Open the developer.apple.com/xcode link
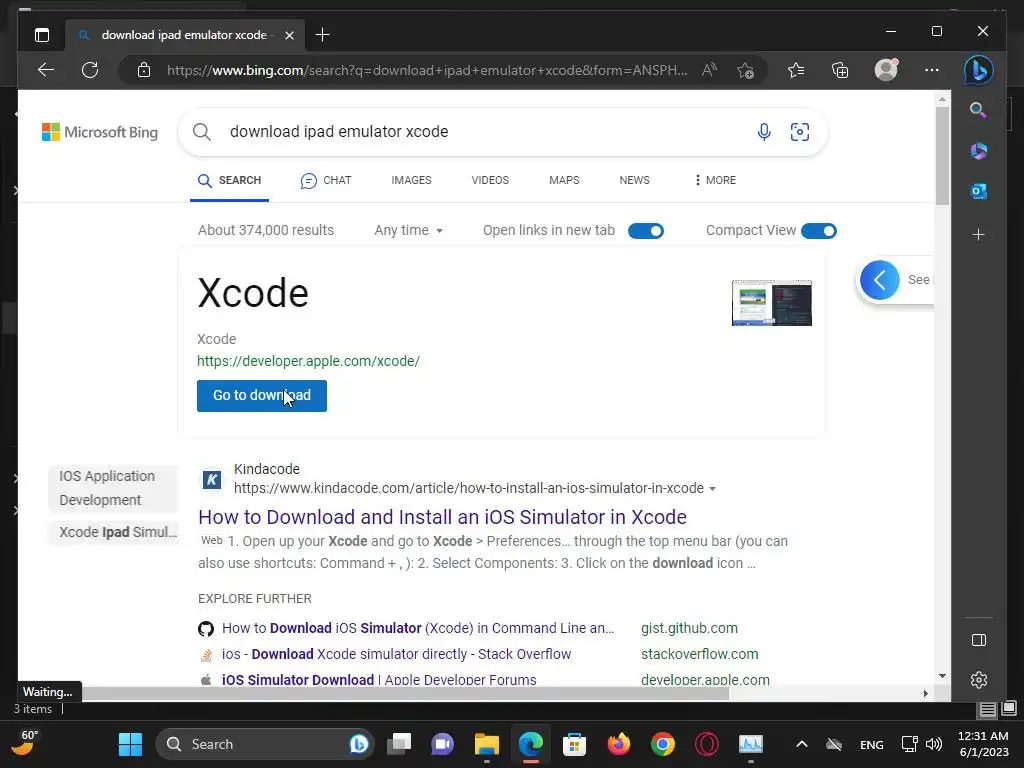 [308, 361]
